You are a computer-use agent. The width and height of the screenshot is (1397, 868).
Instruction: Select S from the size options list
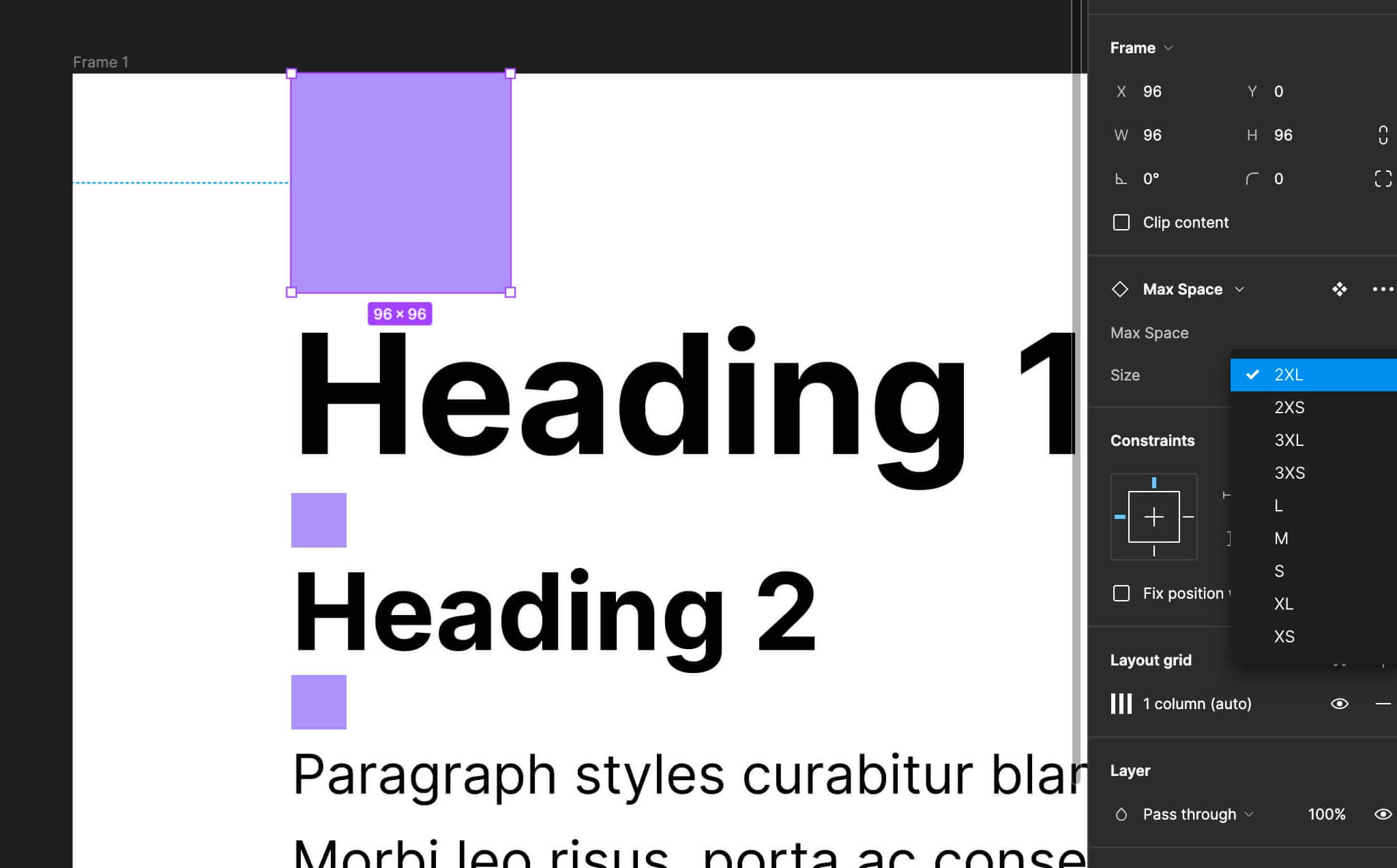(x=1280, y=570)
